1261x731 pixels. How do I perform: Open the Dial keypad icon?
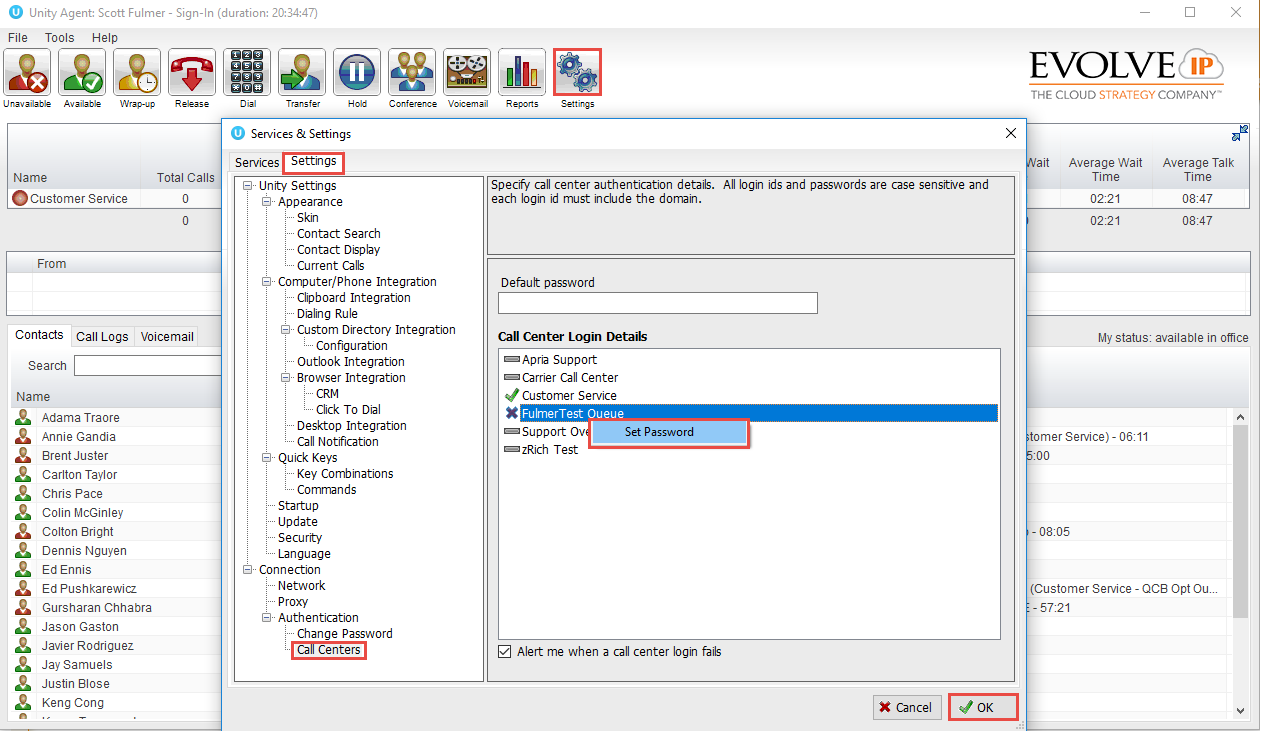point(247,73)
